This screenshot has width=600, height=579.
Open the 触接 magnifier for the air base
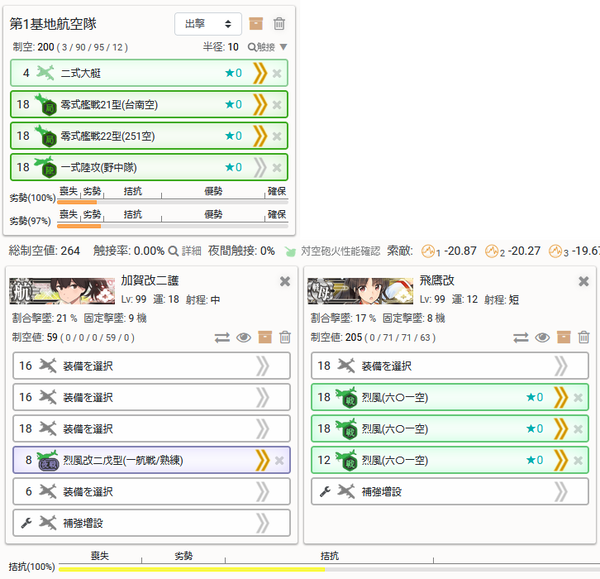261,47
